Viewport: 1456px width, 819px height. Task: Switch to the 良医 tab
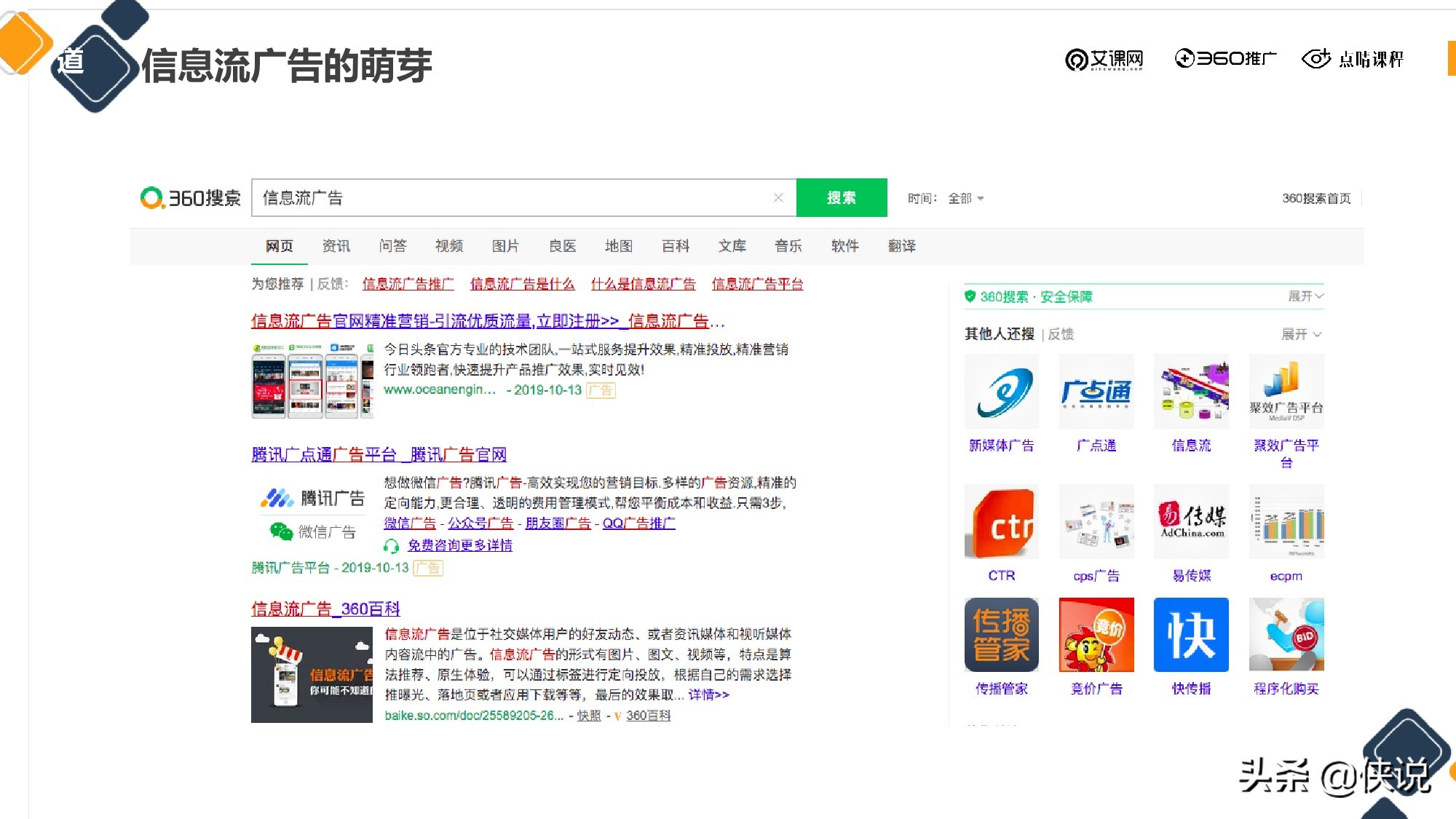point(563,246)
